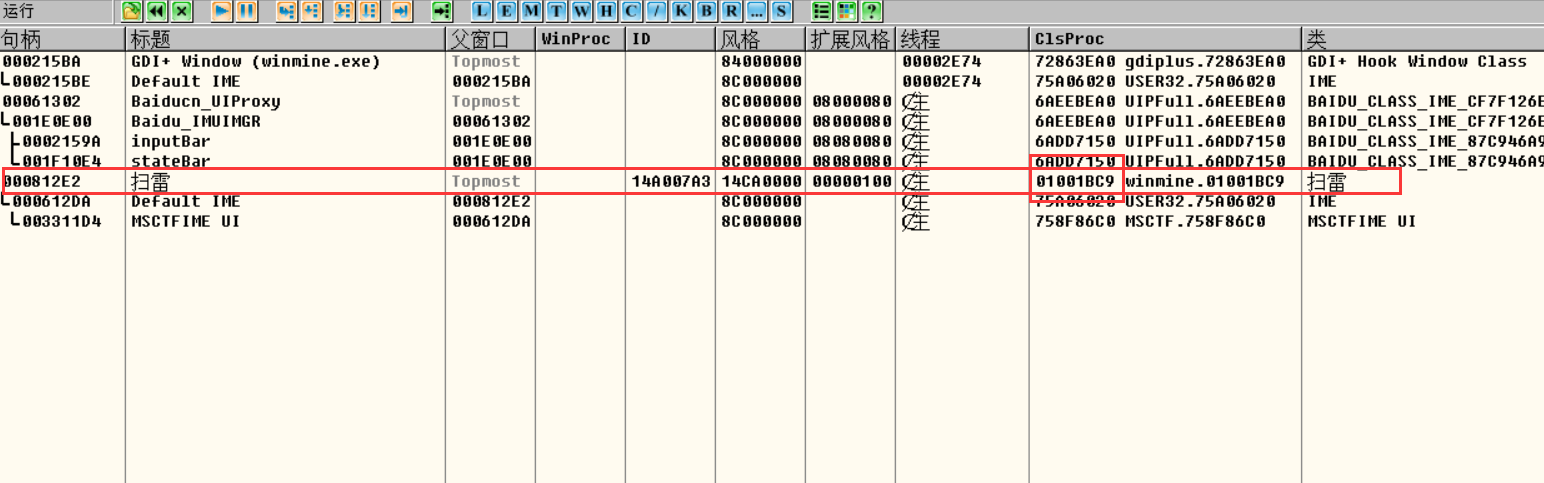Click the Execute till return icon
This screenshot has height=483, width=1544.
(x=400, y=11)
